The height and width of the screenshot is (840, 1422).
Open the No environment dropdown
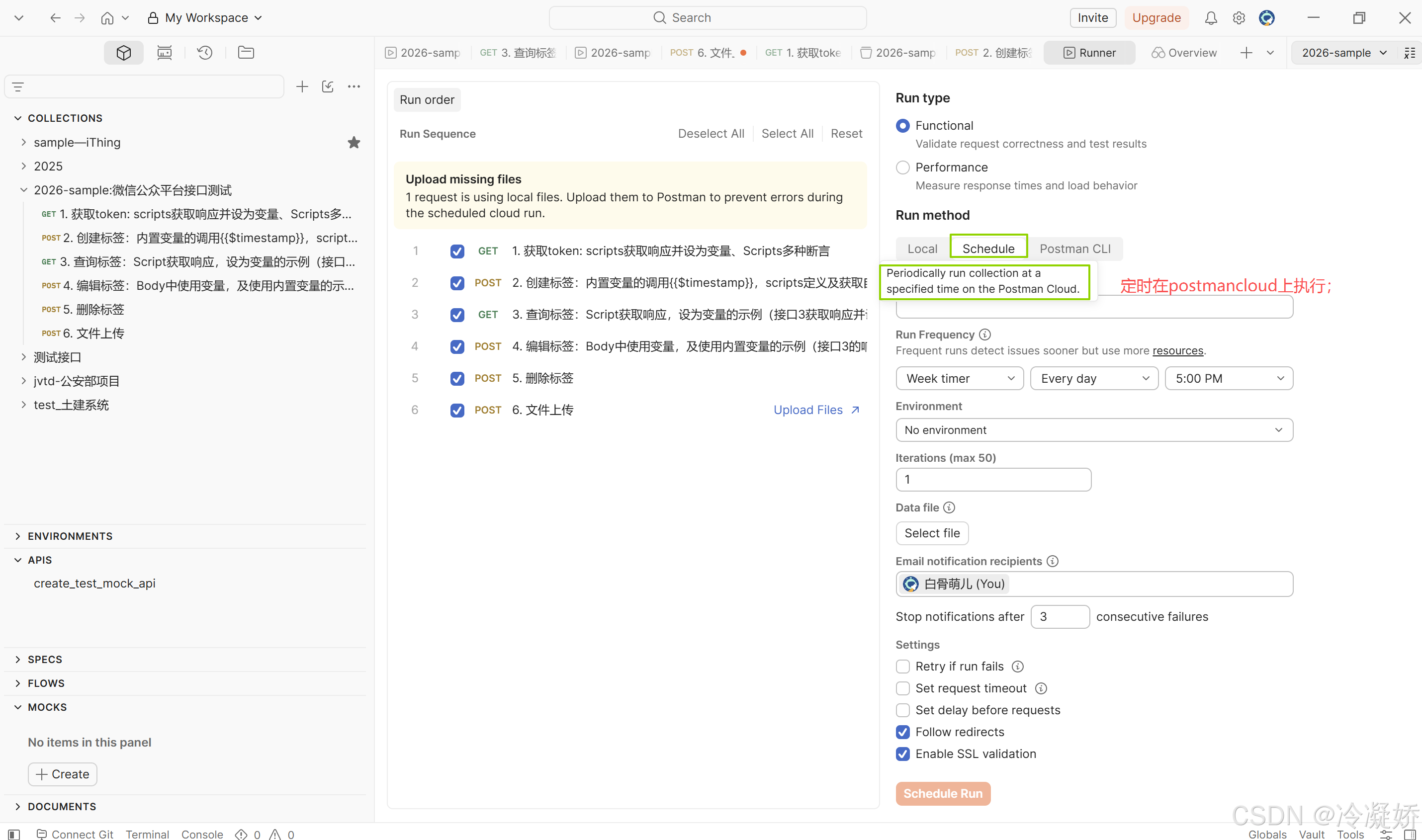[1095, 430]
